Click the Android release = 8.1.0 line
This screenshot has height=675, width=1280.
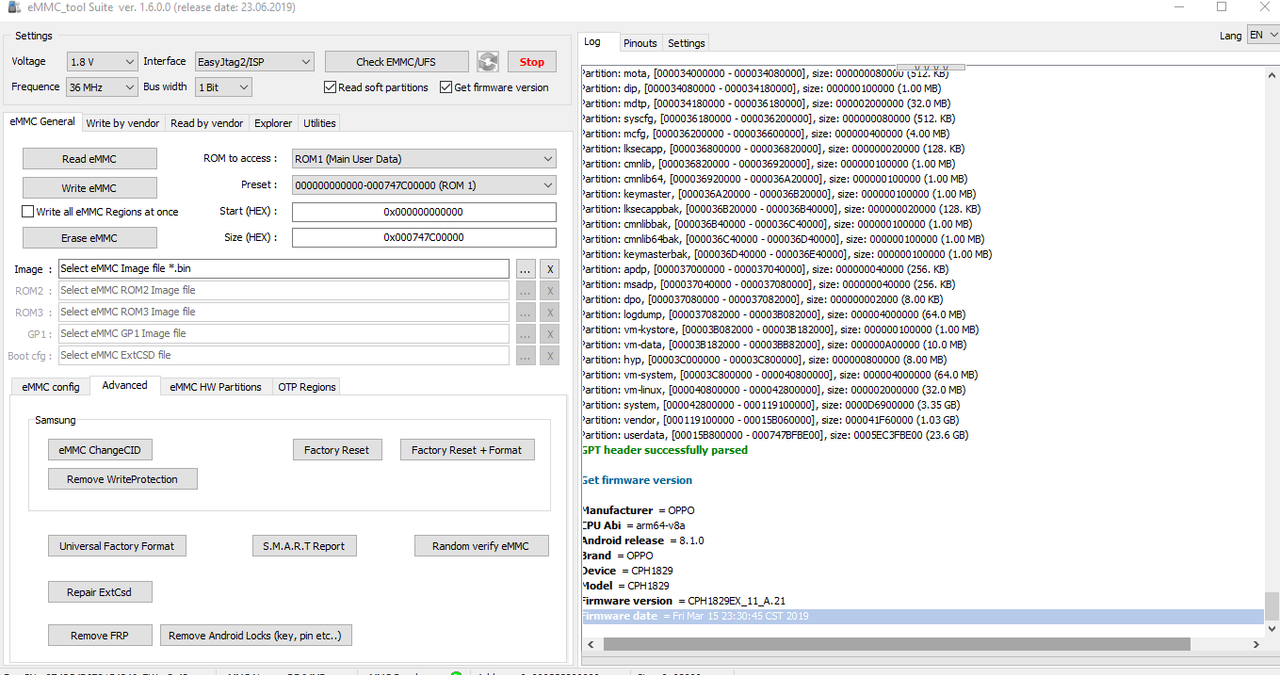(642, 540)
